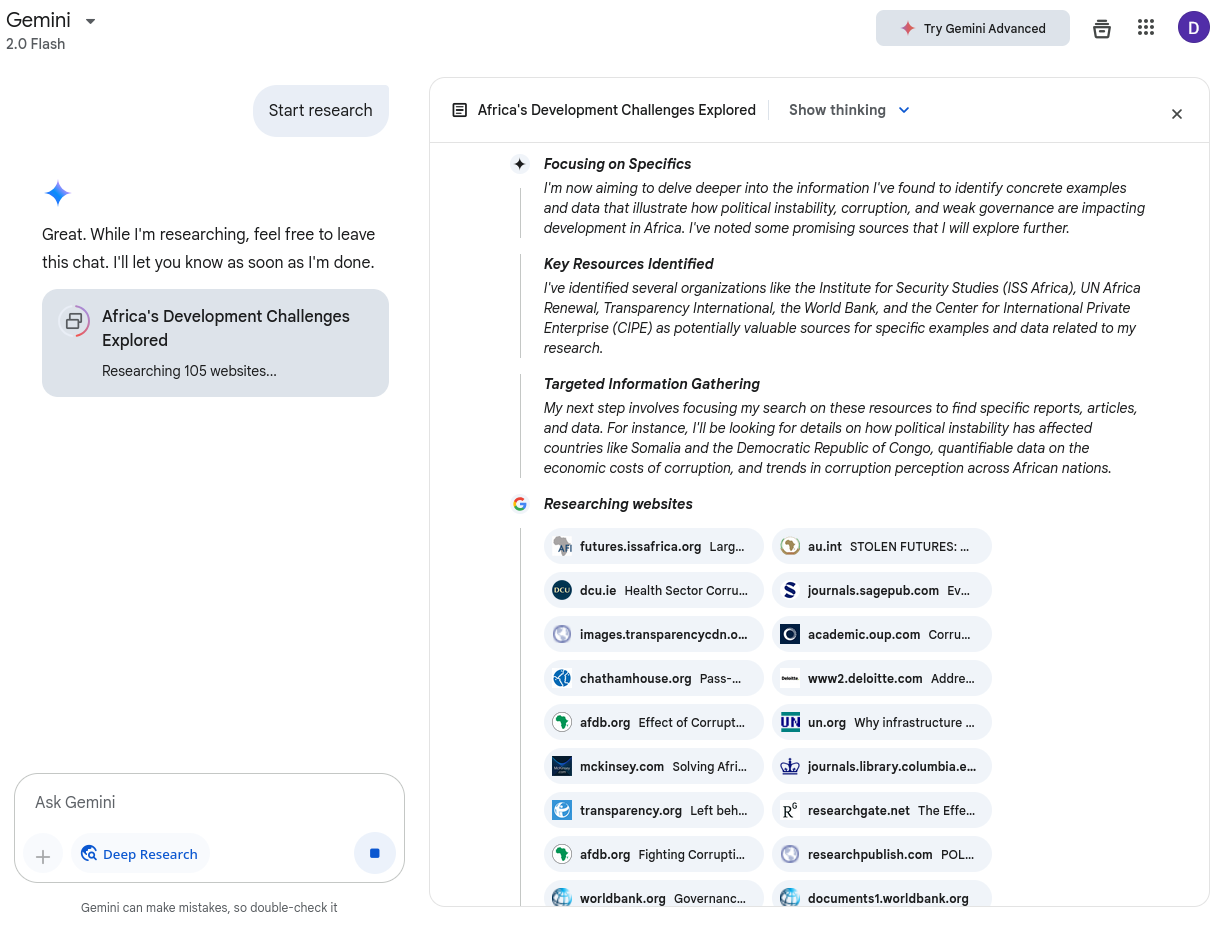Viewport: 1222px width, 927px height.
Task: Click the Start research message bubble
Action: 321,110
